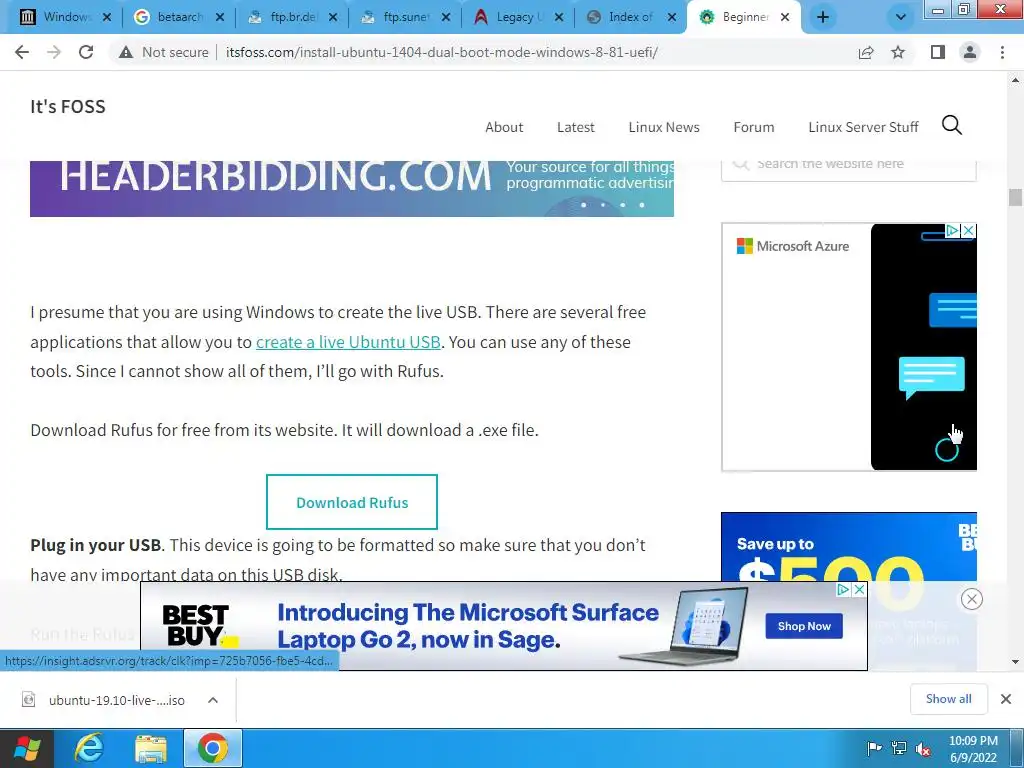Viewport: 1024px width, 768px height.
Task: Click the scrollbar up arrow
Action: click(x=1015, y=80)
